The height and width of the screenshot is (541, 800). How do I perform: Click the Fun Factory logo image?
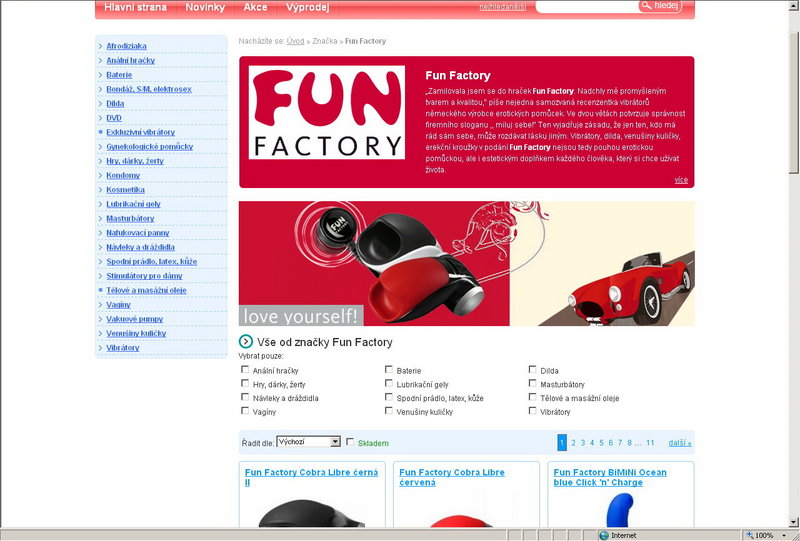tap(327, 112)
